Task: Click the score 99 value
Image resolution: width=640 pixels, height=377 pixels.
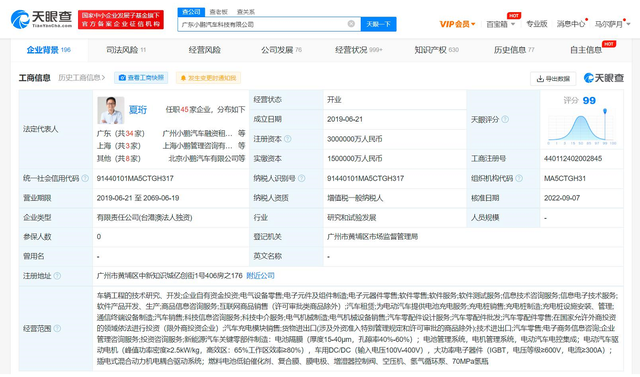Action: pos(589,100)
